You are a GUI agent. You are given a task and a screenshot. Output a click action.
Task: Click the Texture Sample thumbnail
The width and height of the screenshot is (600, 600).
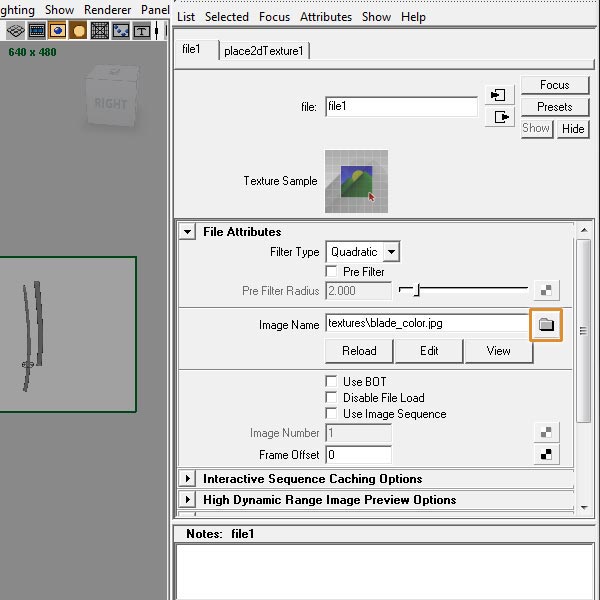(x=356, y=181)
